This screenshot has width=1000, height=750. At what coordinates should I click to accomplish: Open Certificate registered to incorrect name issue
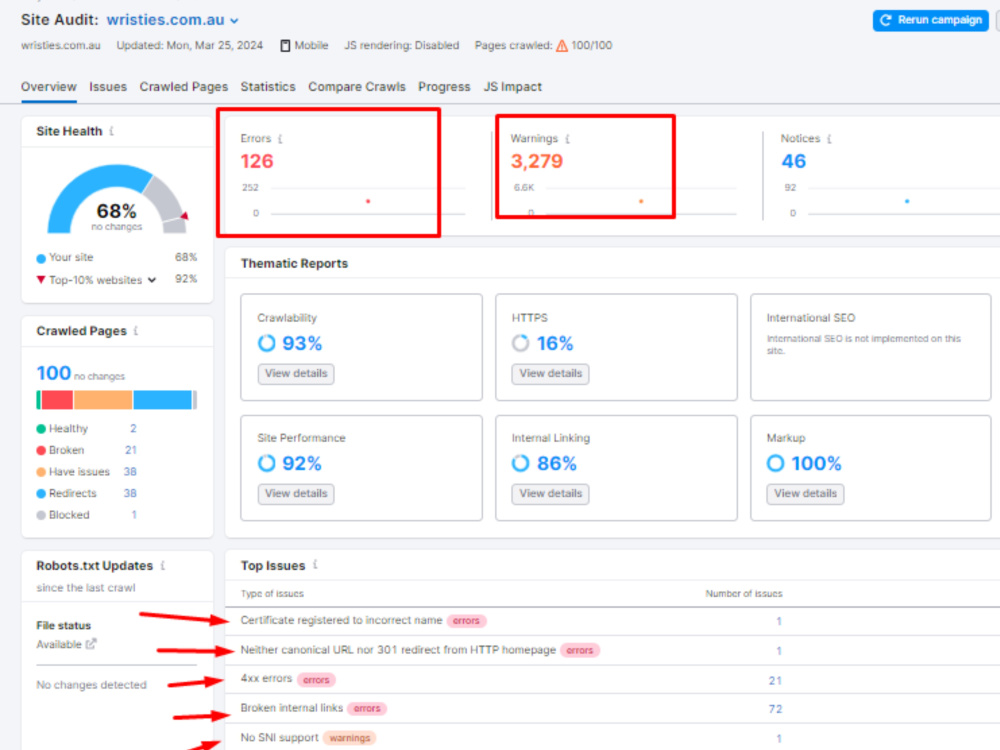[341, 621]
